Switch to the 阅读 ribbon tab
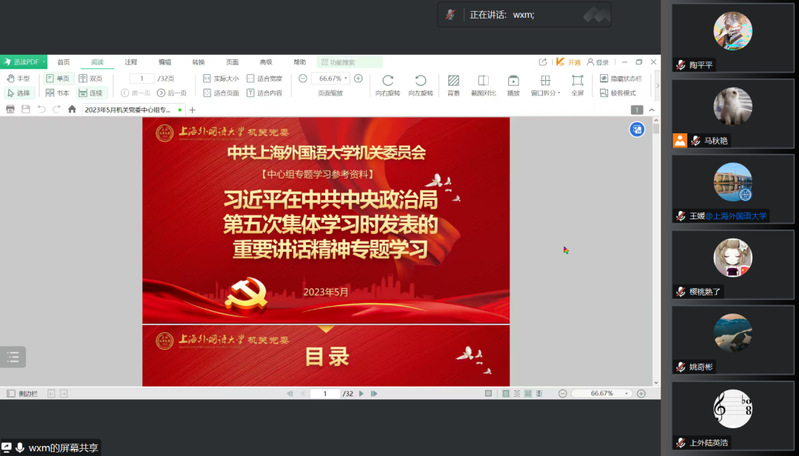799x456 pixels. 97,62
